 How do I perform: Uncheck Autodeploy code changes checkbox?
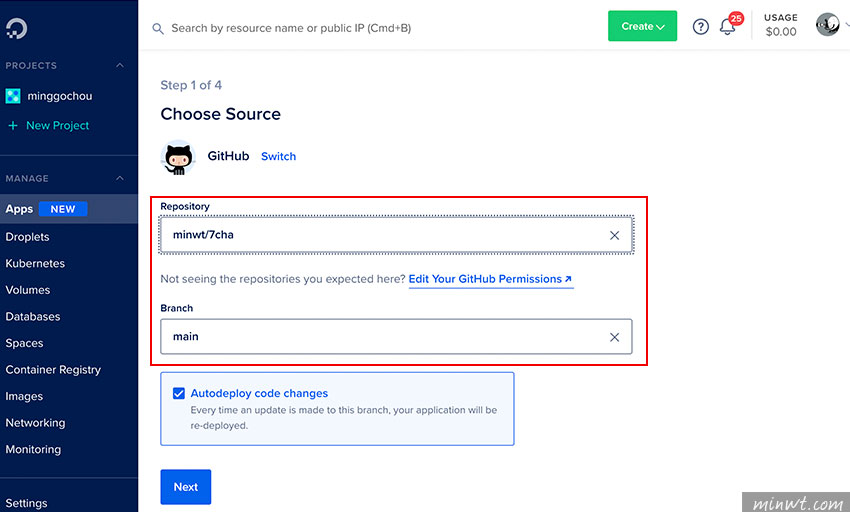179,393
